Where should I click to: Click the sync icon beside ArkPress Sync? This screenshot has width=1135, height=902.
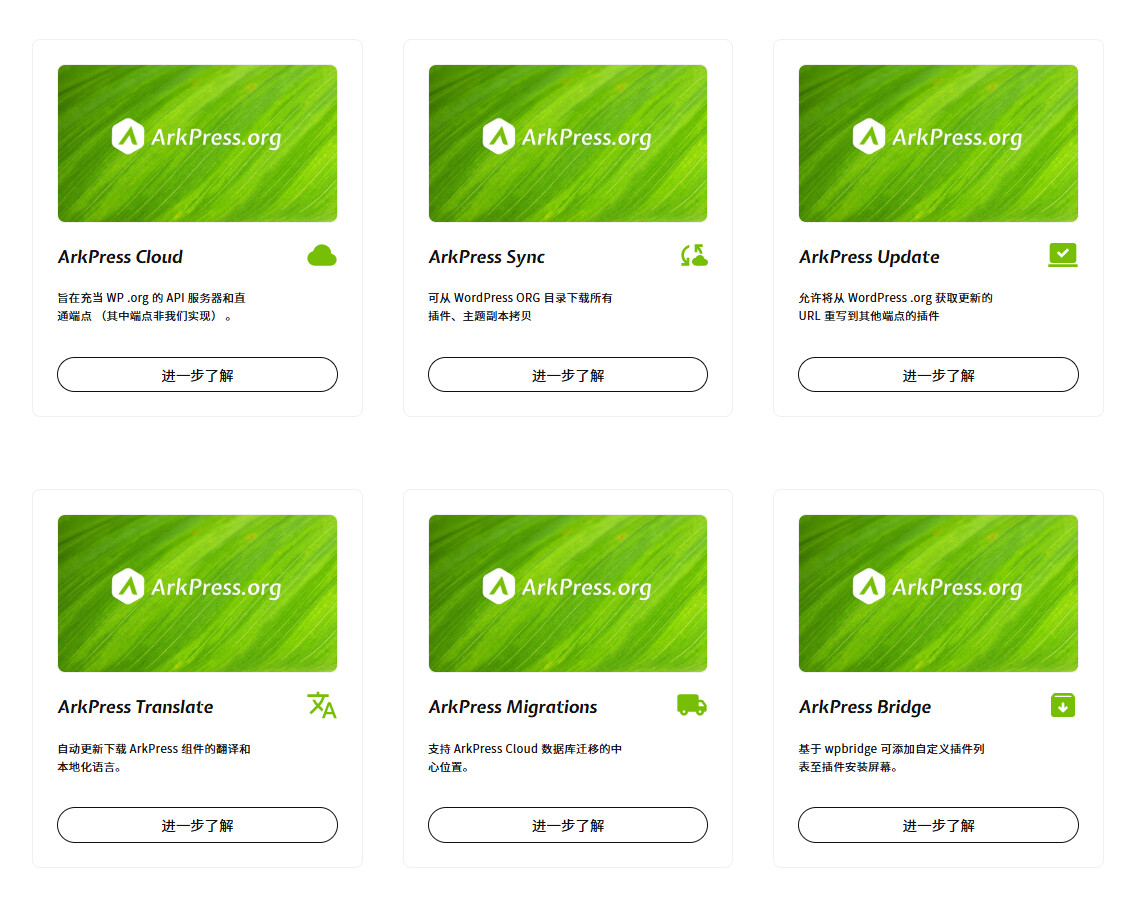pyautogui.click(x=693, y=256)
